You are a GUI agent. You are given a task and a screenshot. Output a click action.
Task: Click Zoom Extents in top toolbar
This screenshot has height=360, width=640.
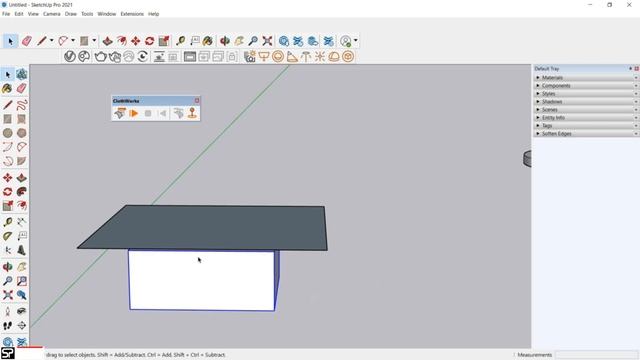tap(267, 41)
